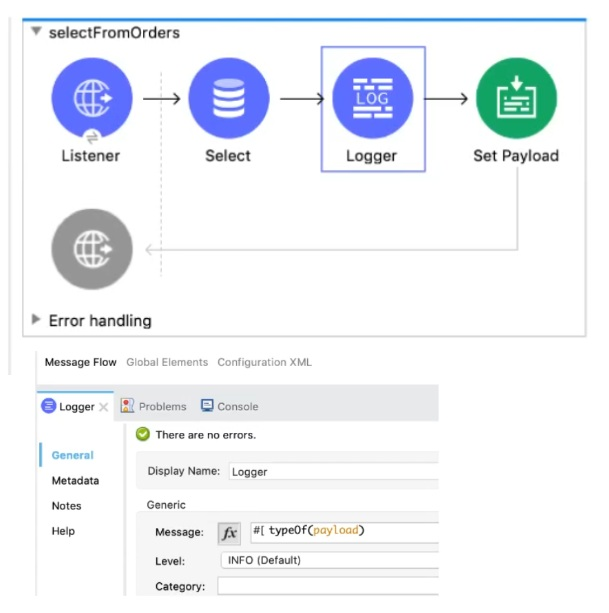Select the Set Payload transformer icon
The height and width of the screenshot is (613, 609).
[x=515, y=98]
